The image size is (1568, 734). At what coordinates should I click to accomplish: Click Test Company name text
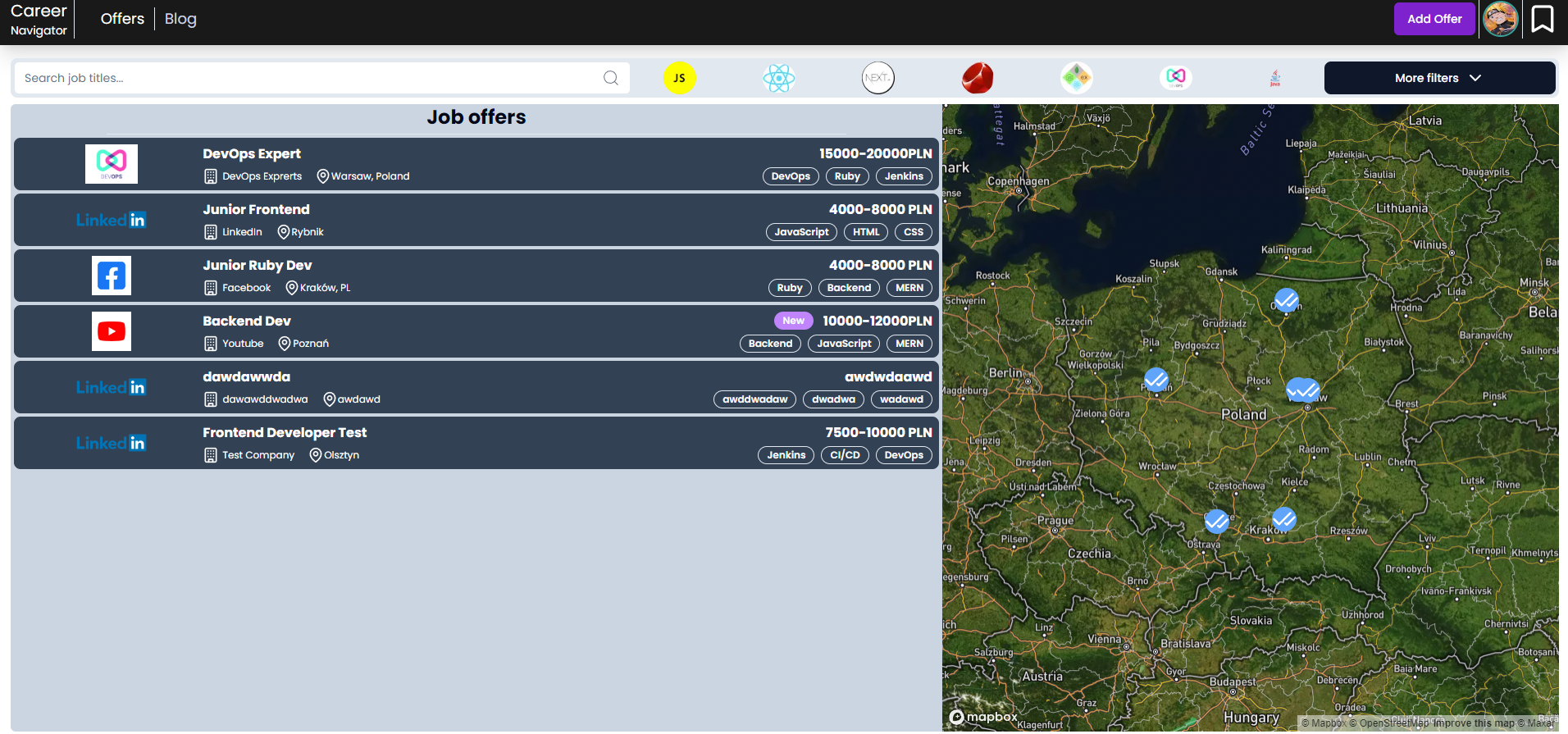[258, 455]
